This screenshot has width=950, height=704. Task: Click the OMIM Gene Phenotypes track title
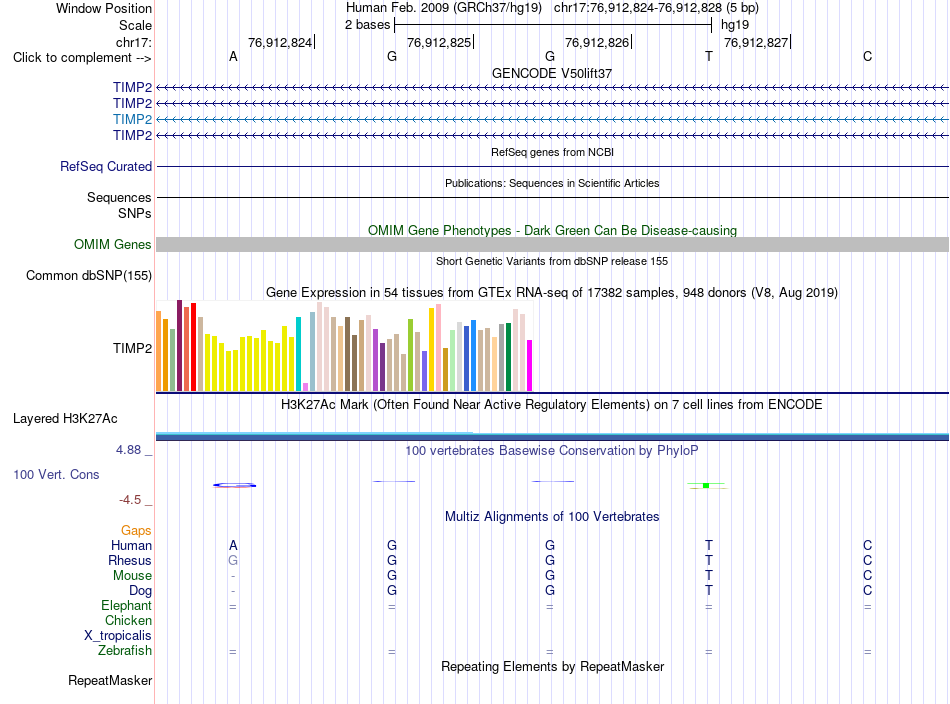pos(553,230)
